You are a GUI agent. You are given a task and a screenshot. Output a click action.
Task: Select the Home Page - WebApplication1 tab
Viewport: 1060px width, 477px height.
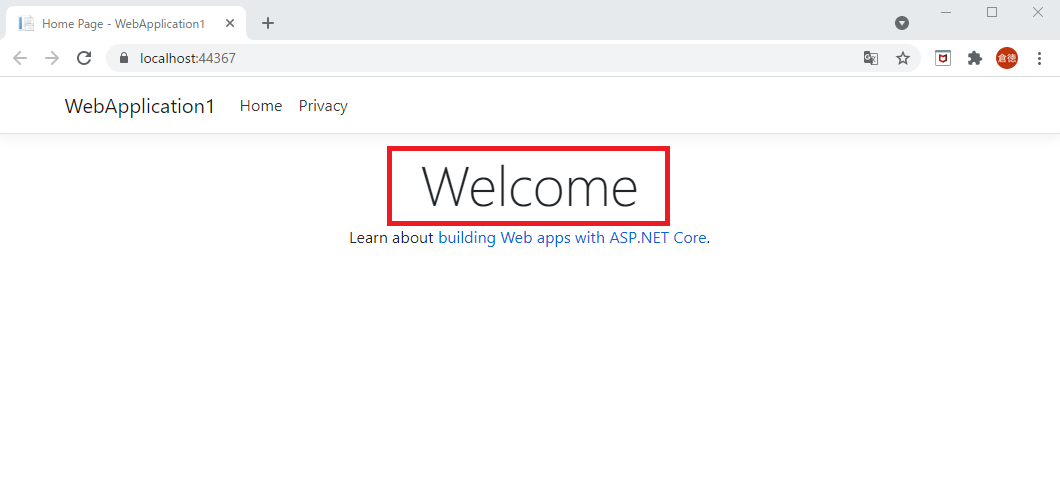[126, 23]
